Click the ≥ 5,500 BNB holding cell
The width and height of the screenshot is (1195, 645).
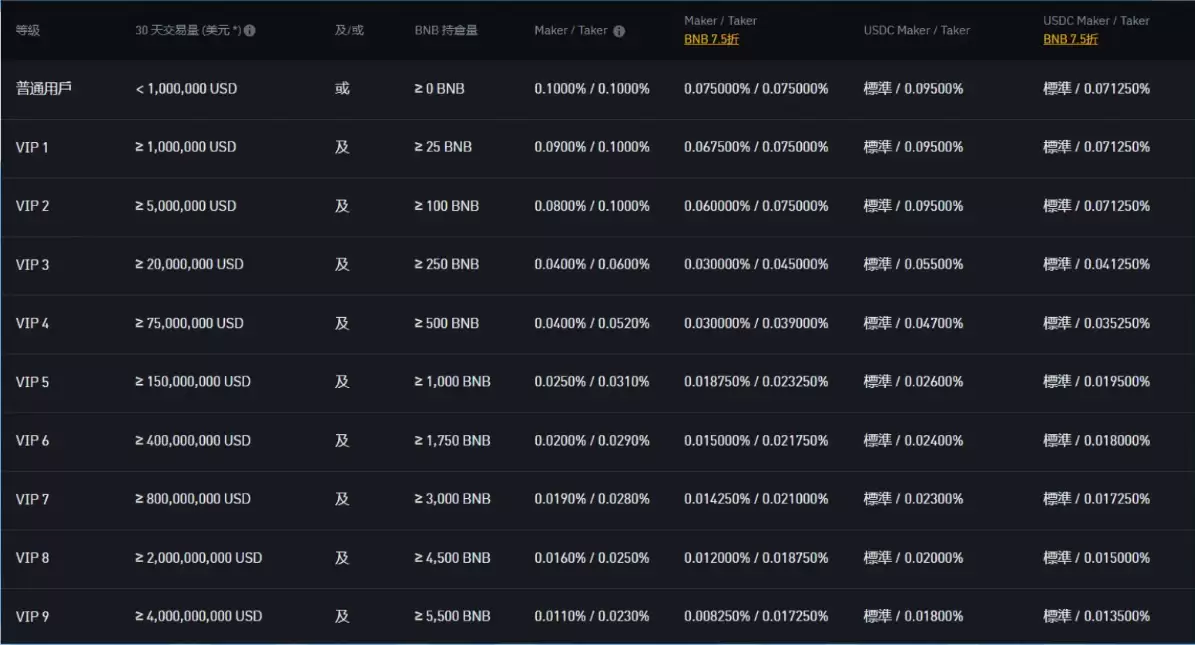coord(452,616)
